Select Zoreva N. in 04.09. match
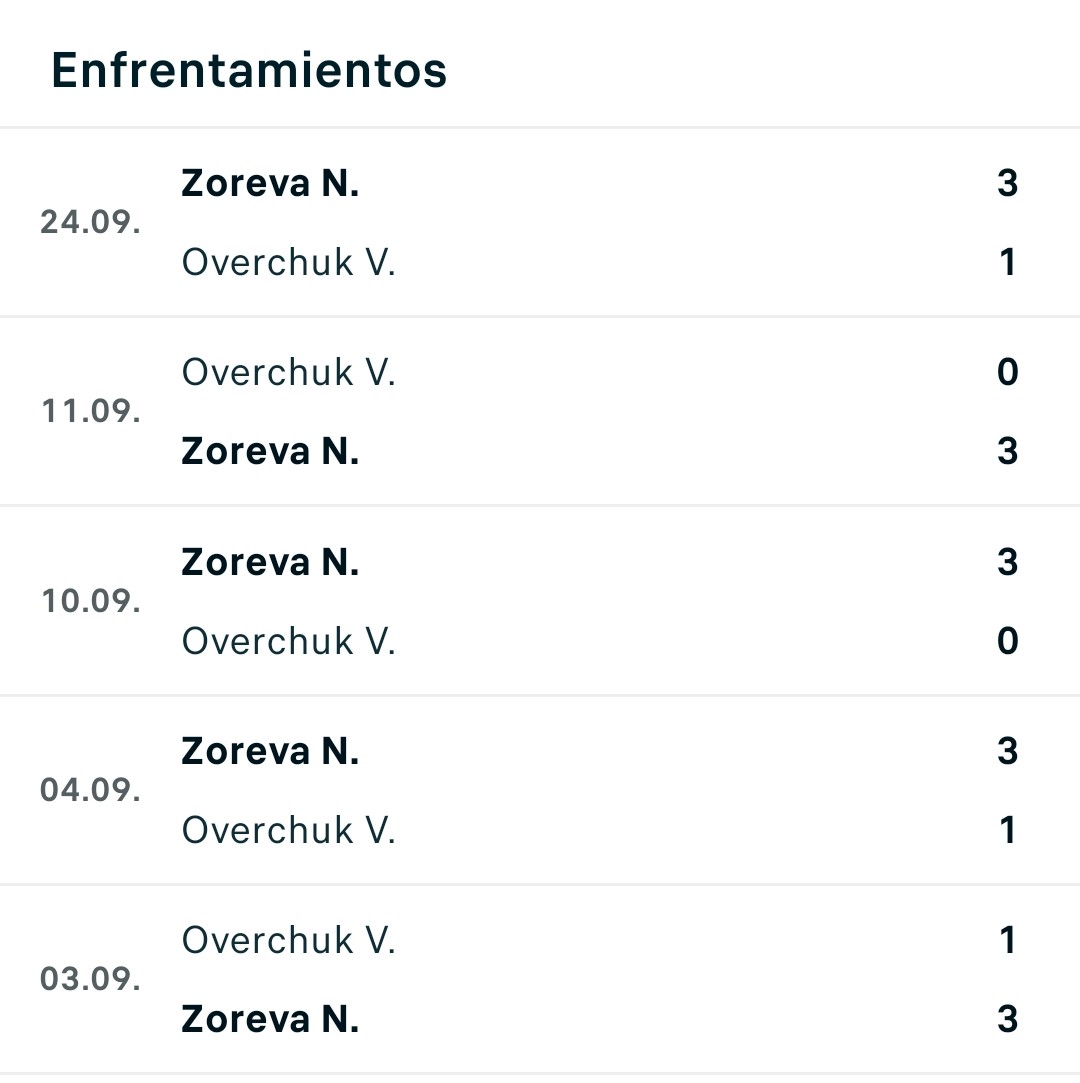This screenshot has width=1080, height=1083. pyautogui.click(x=270, y=751)
